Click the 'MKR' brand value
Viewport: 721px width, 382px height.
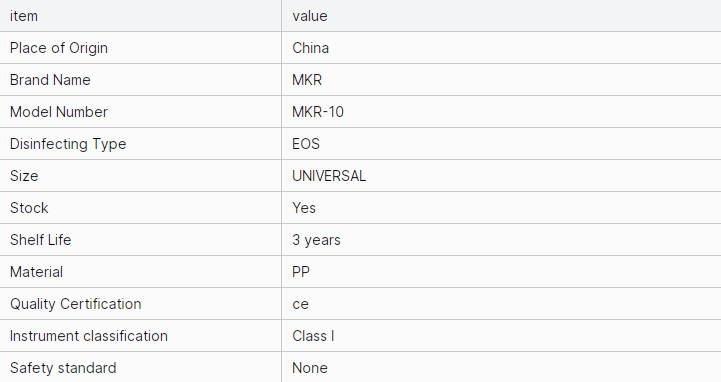tap(307, 80)
